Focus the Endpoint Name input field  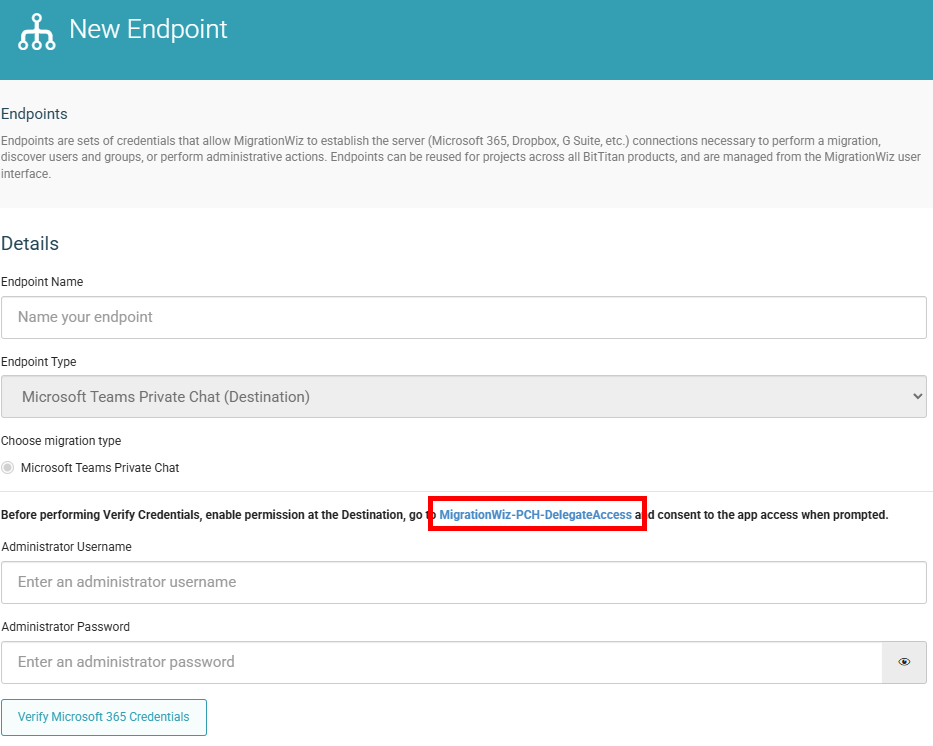coord(464,317)
